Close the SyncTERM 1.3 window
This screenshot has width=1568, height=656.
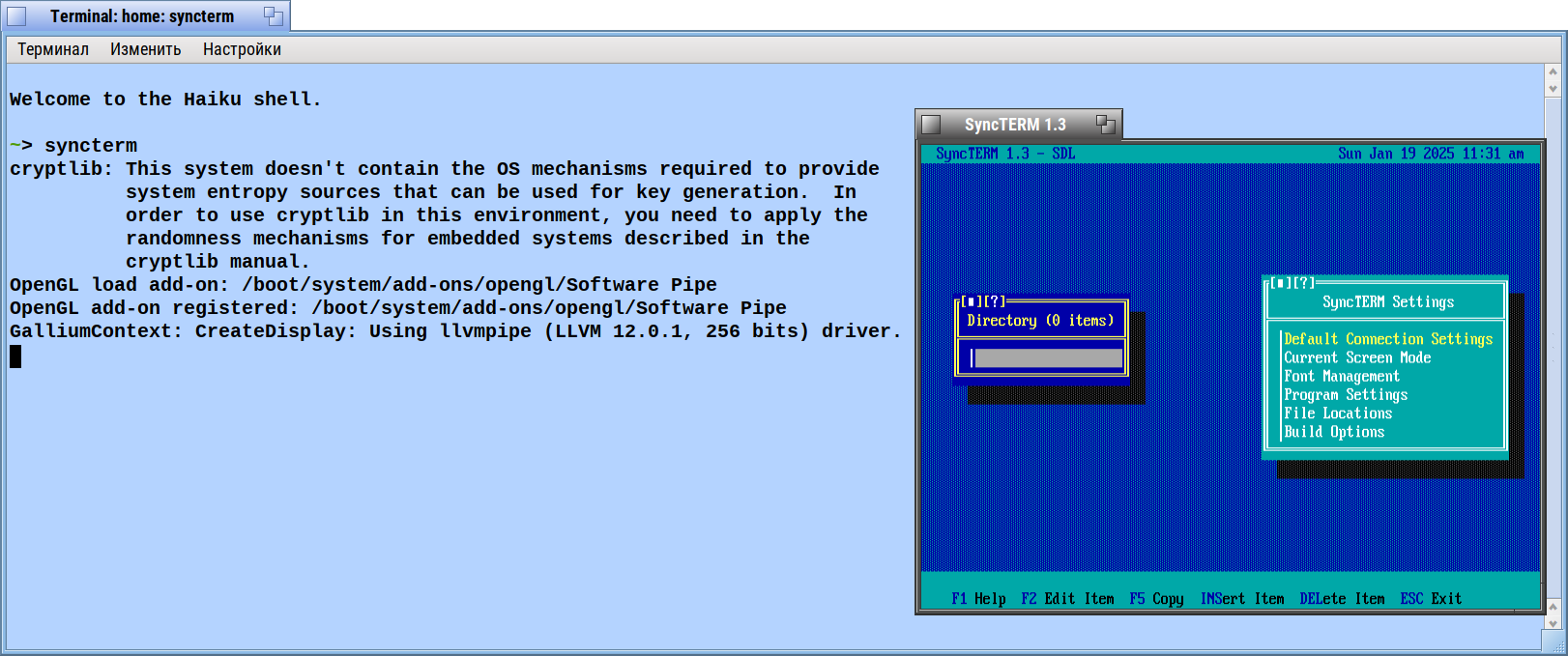click(x=931, y=125)
